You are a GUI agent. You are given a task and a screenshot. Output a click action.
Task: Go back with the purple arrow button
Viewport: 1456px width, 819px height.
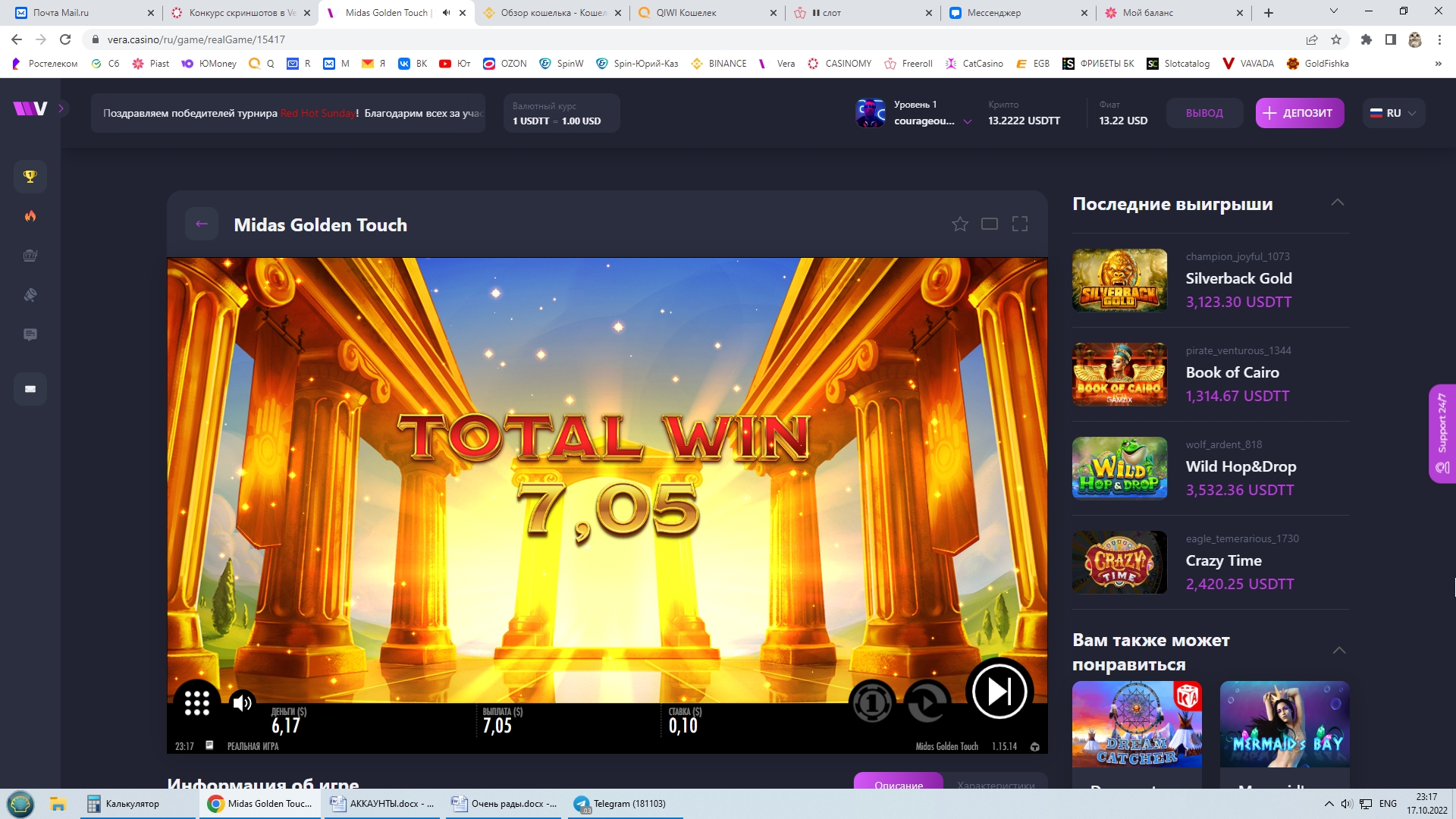tap(202, 224)
